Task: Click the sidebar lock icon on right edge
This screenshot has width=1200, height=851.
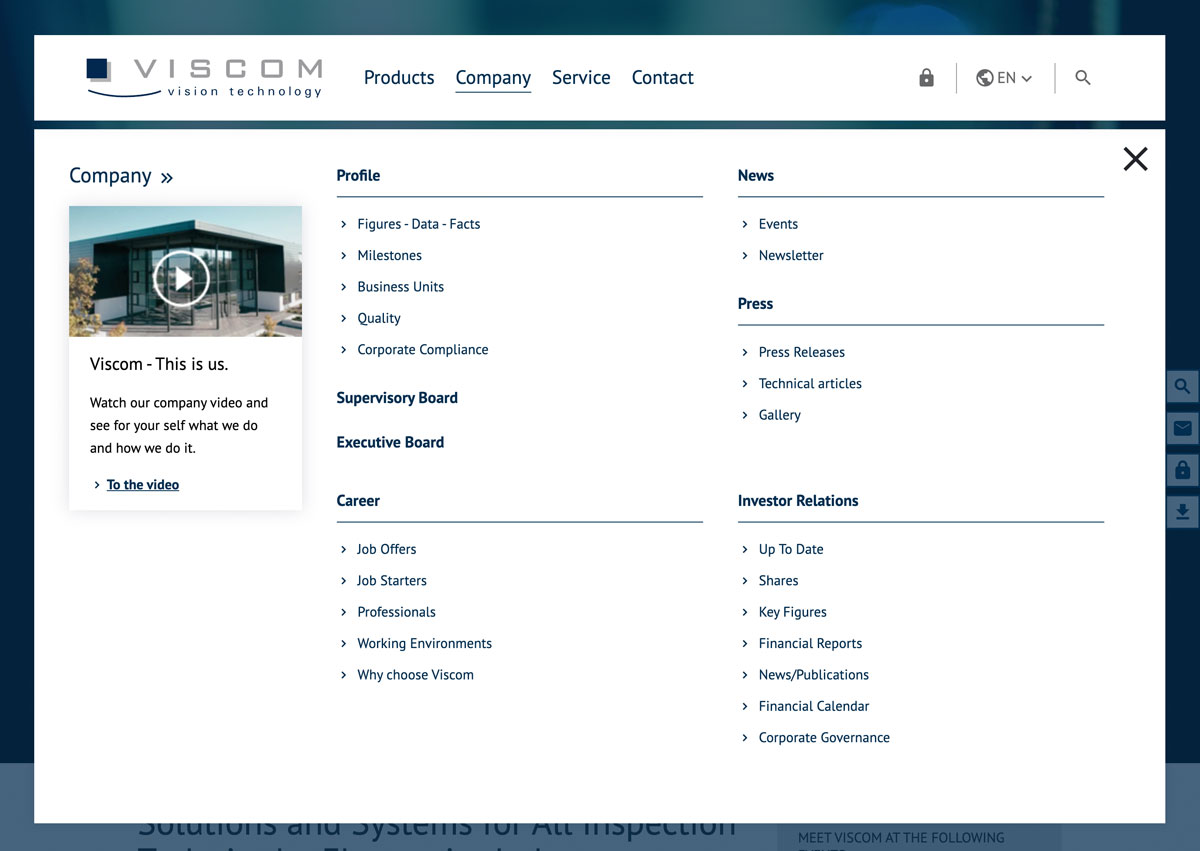Action: click(x=1182, y=470)
